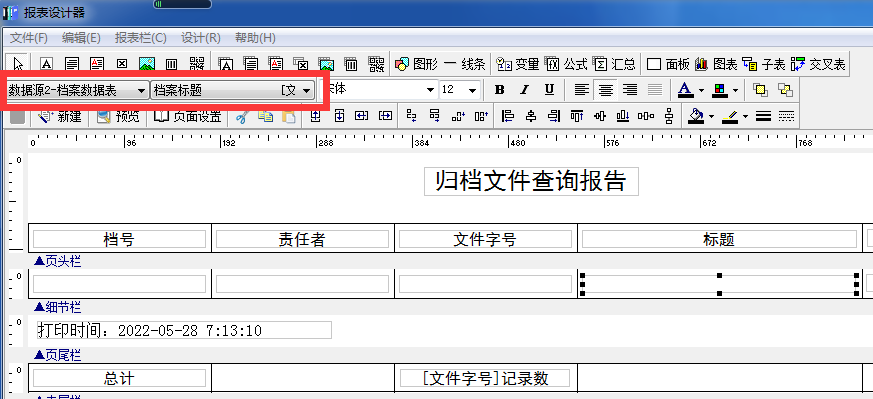Distribute elements evenly horizontally
The image size is (873, 399).
[646, 116]
